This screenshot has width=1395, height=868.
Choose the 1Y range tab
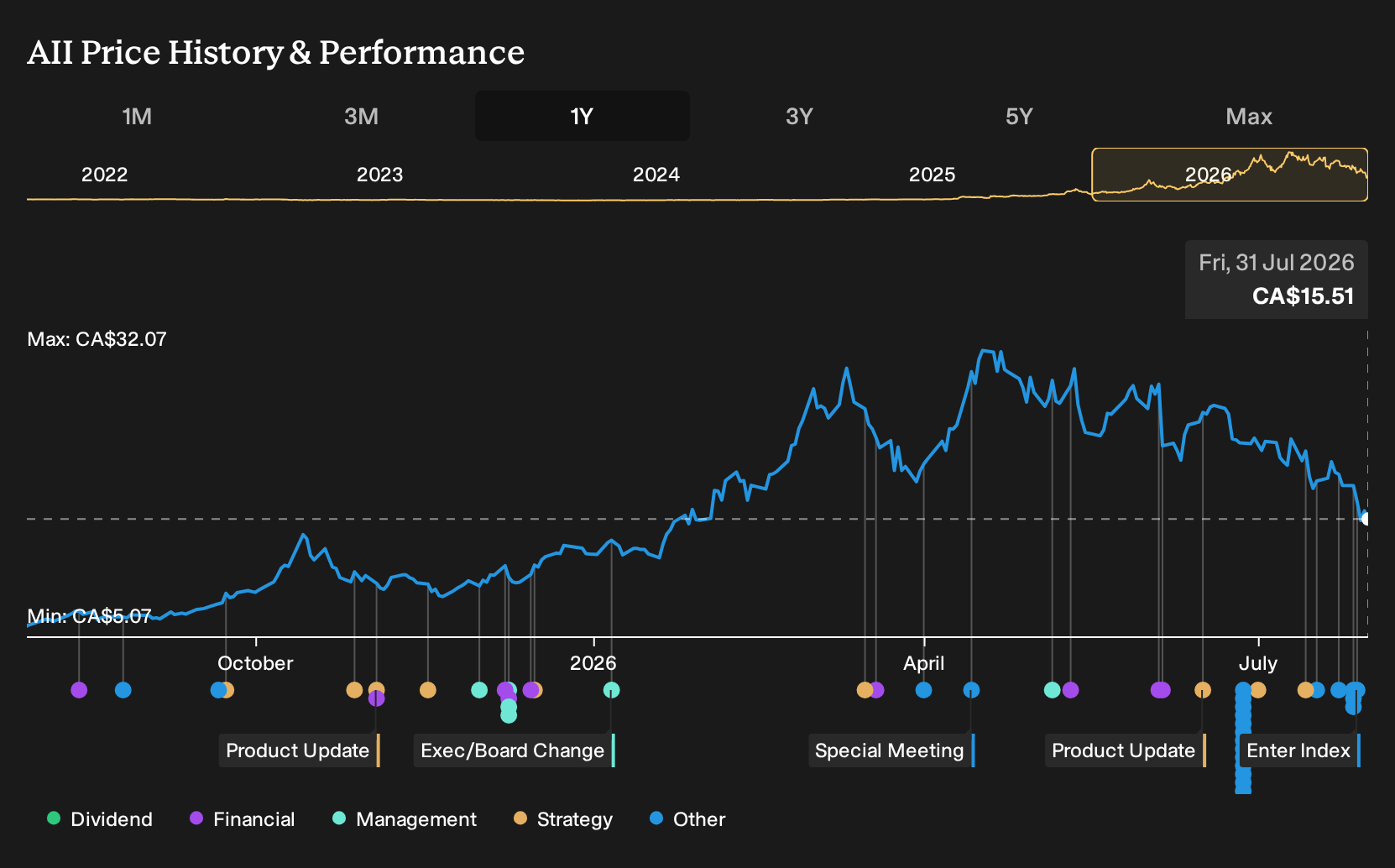coord(582,116)
